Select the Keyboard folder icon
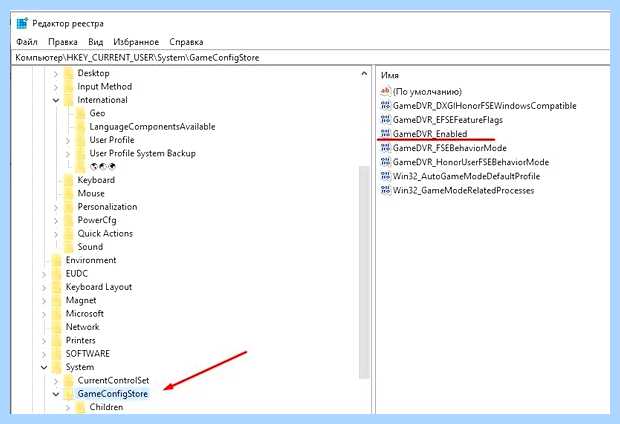The image size is (620, 424). [68, 180]
